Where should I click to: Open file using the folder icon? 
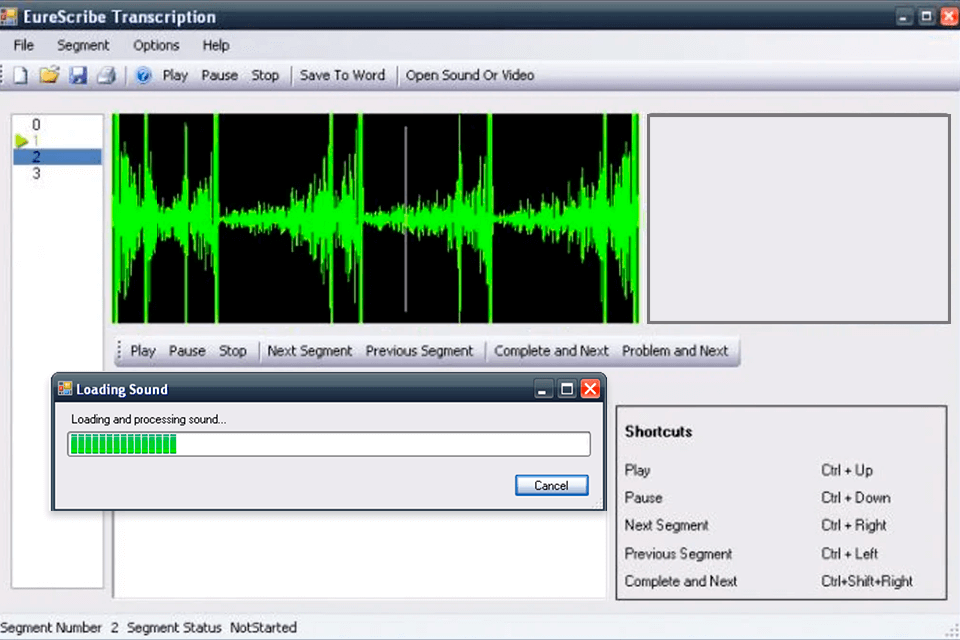pyautogui.click(x=49, y=75)
